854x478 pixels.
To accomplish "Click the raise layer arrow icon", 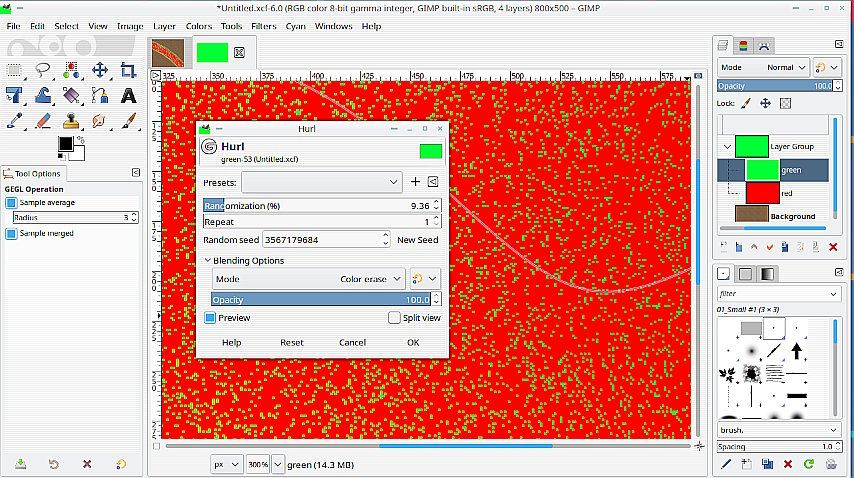I will [x=754, y=247].
